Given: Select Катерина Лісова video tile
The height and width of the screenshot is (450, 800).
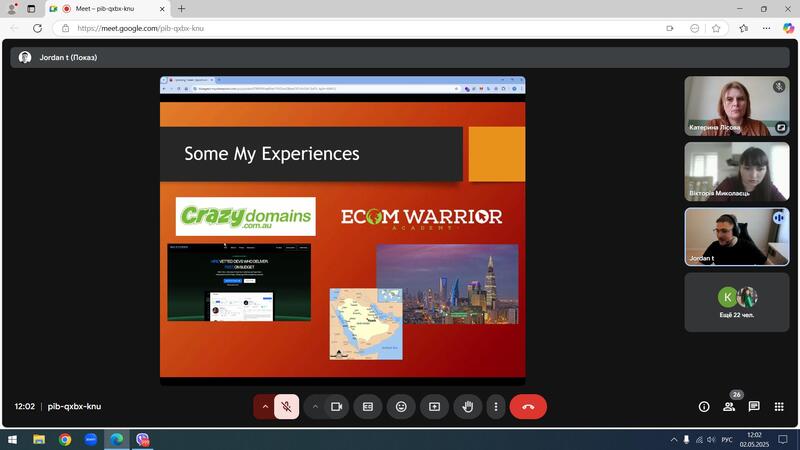Looking at the screenshot, I should click(737, 106).
